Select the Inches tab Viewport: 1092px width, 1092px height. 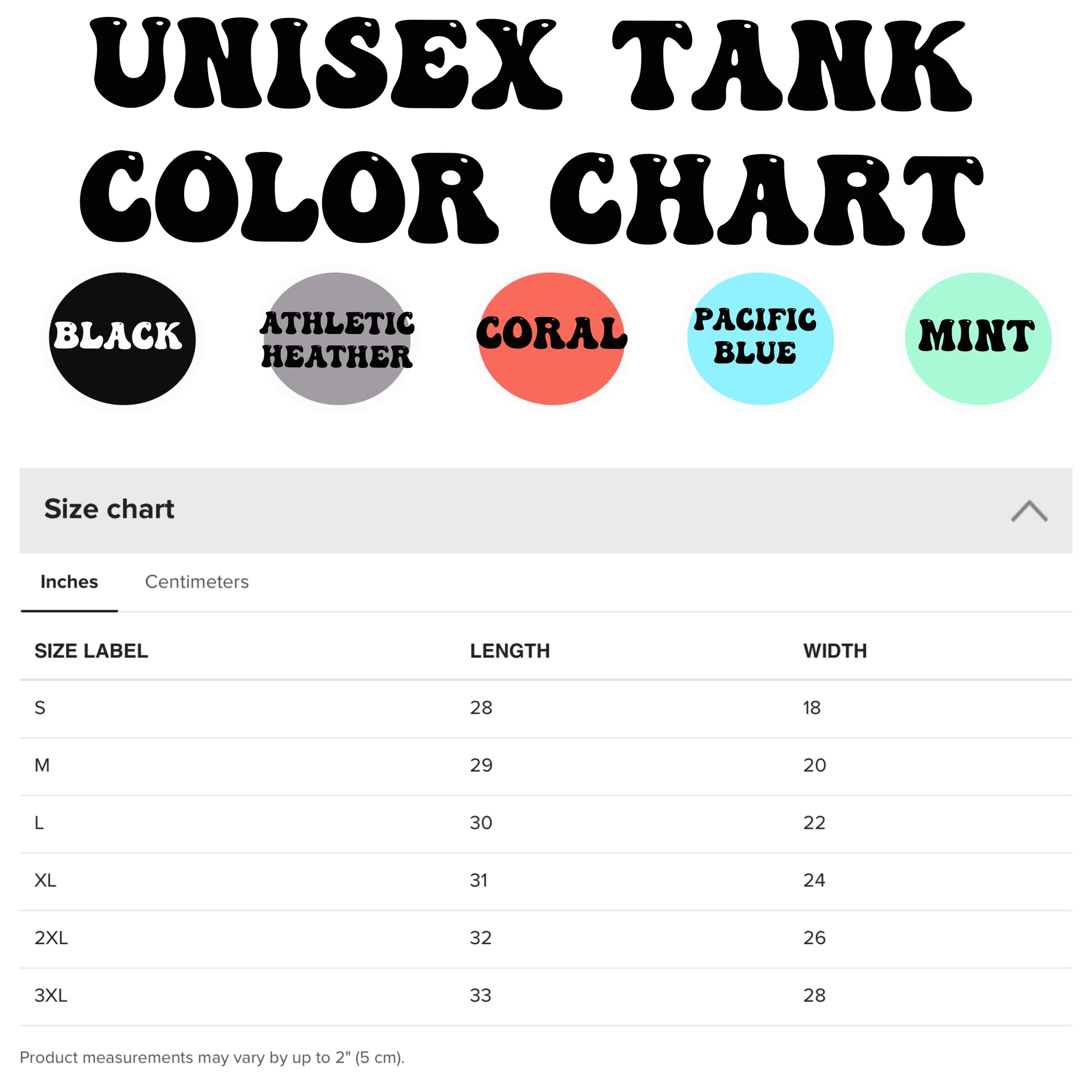69,581
